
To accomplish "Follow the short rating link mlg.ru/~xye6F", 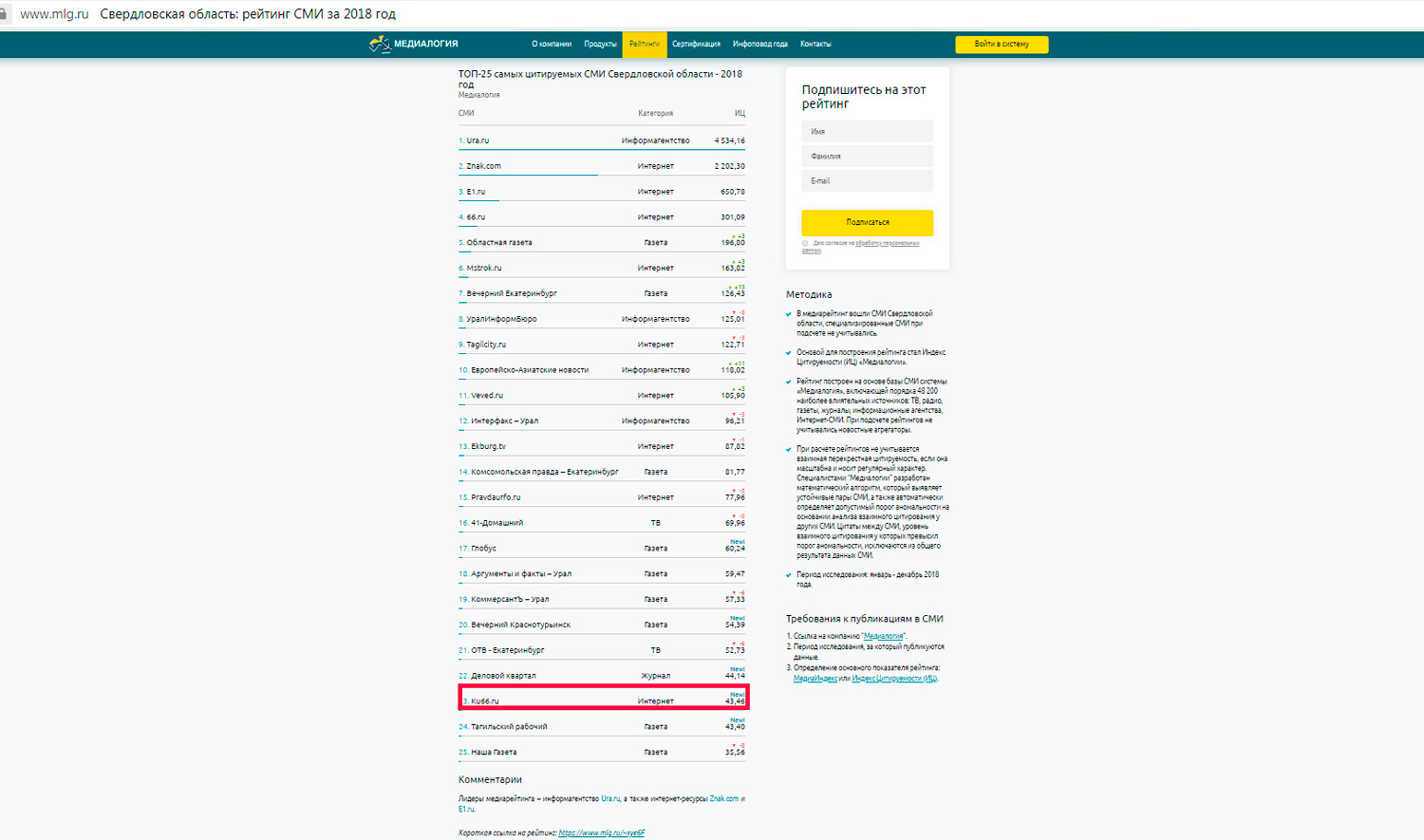I will [x=601, y=833].
